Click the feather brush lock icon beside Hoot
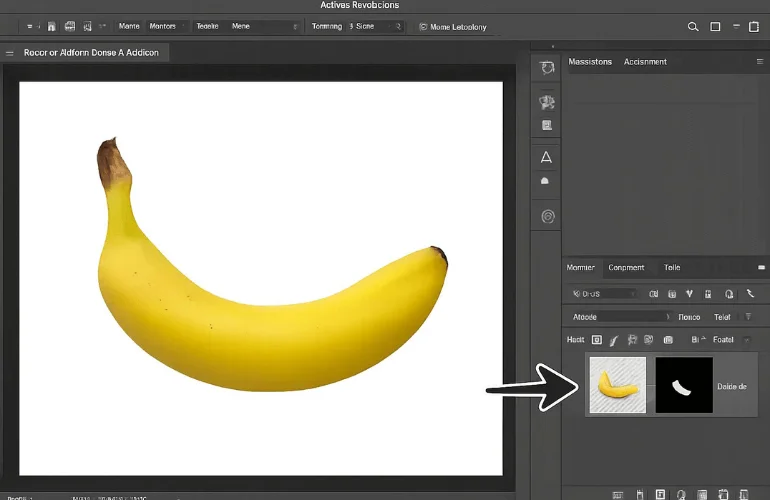Image resolution: width=770 pixels, height=500 pixels. point(614,340)
